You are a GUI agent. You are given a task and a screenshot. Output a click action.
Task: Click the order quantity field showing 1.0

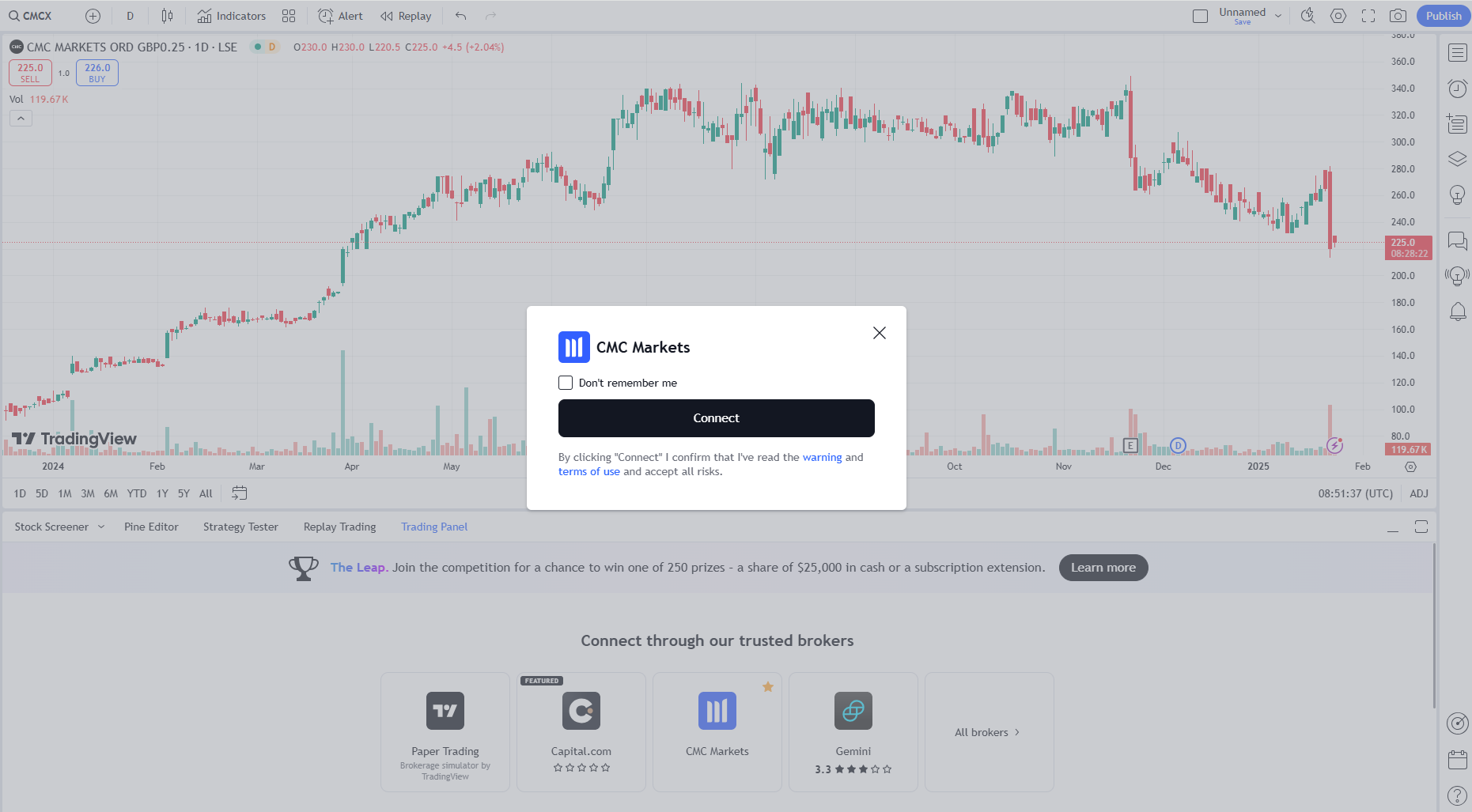tap(64, 73)
